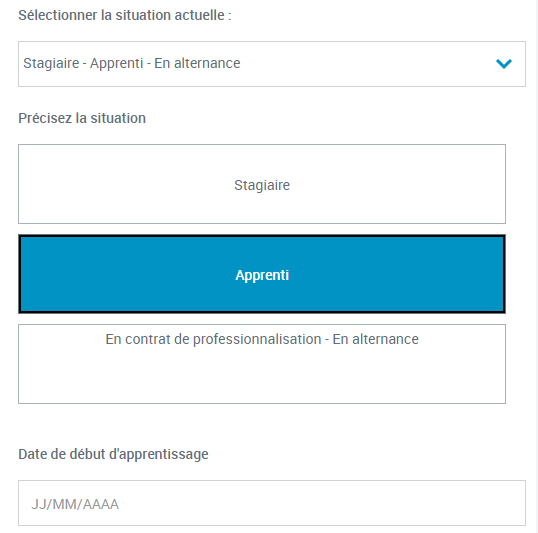
Task: Focus the JJ/MM/AAAA date input field
Action: click(272, 503)
